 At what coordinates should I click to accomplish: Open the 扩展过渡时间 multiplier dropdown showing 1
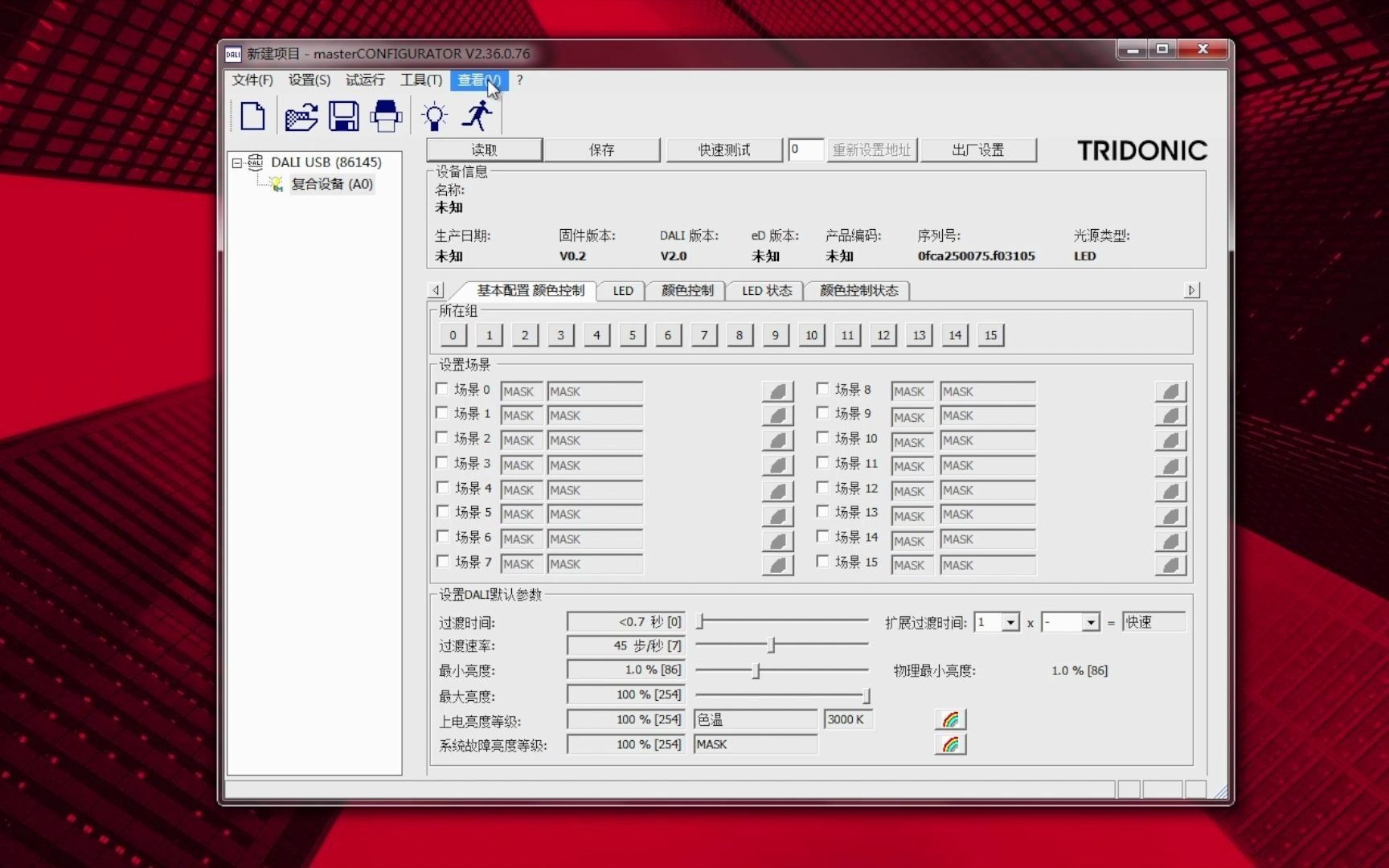(x=1010, y=622)
